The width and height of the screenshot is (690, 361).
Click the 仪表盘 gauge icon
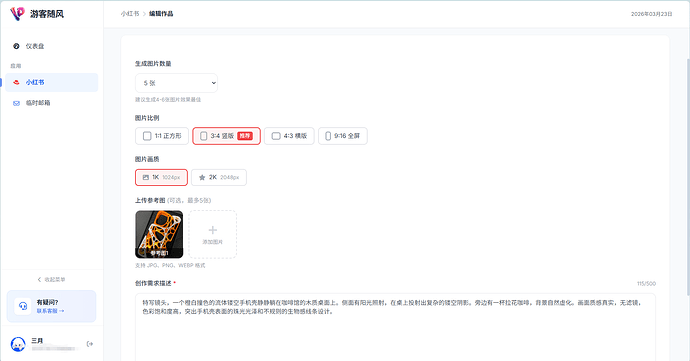(x=16, y=46)
